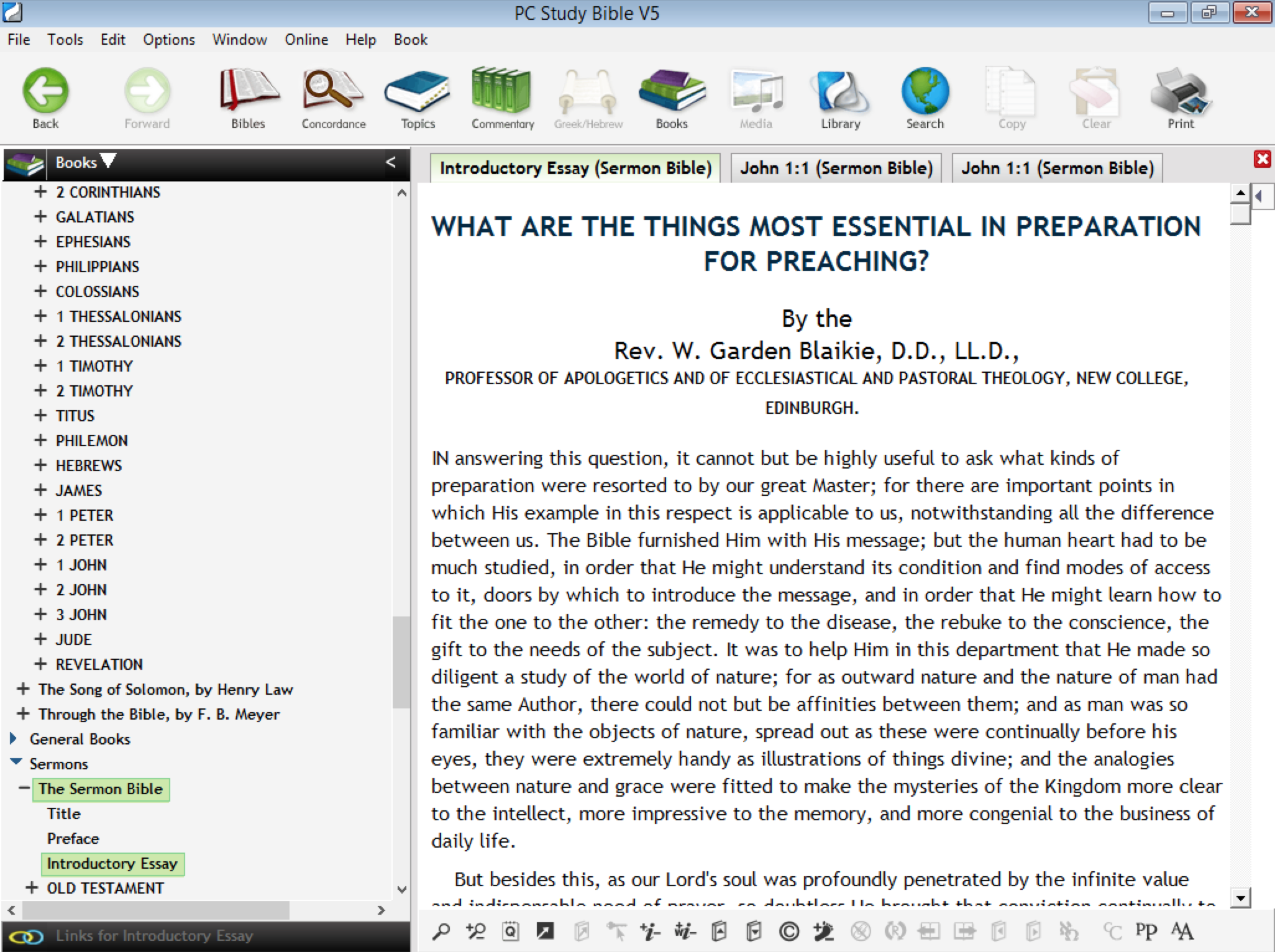Open the Window menu

coord(240,40)
